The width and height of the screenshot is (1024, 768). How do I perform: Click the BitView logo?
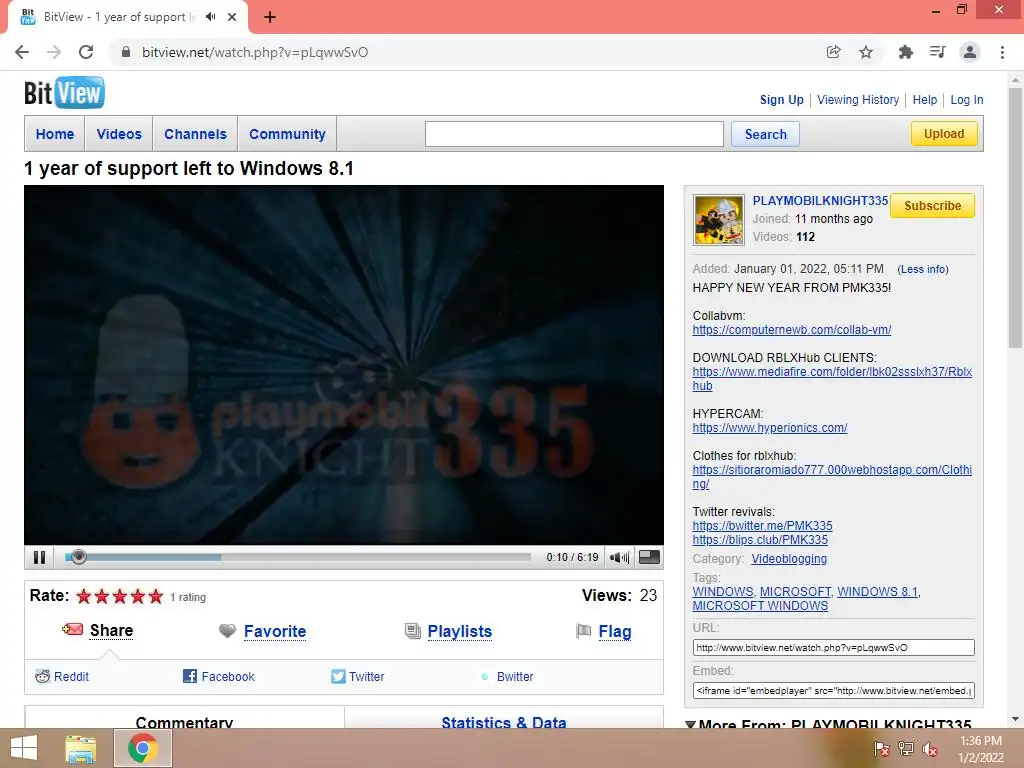(x=64, y=93)
